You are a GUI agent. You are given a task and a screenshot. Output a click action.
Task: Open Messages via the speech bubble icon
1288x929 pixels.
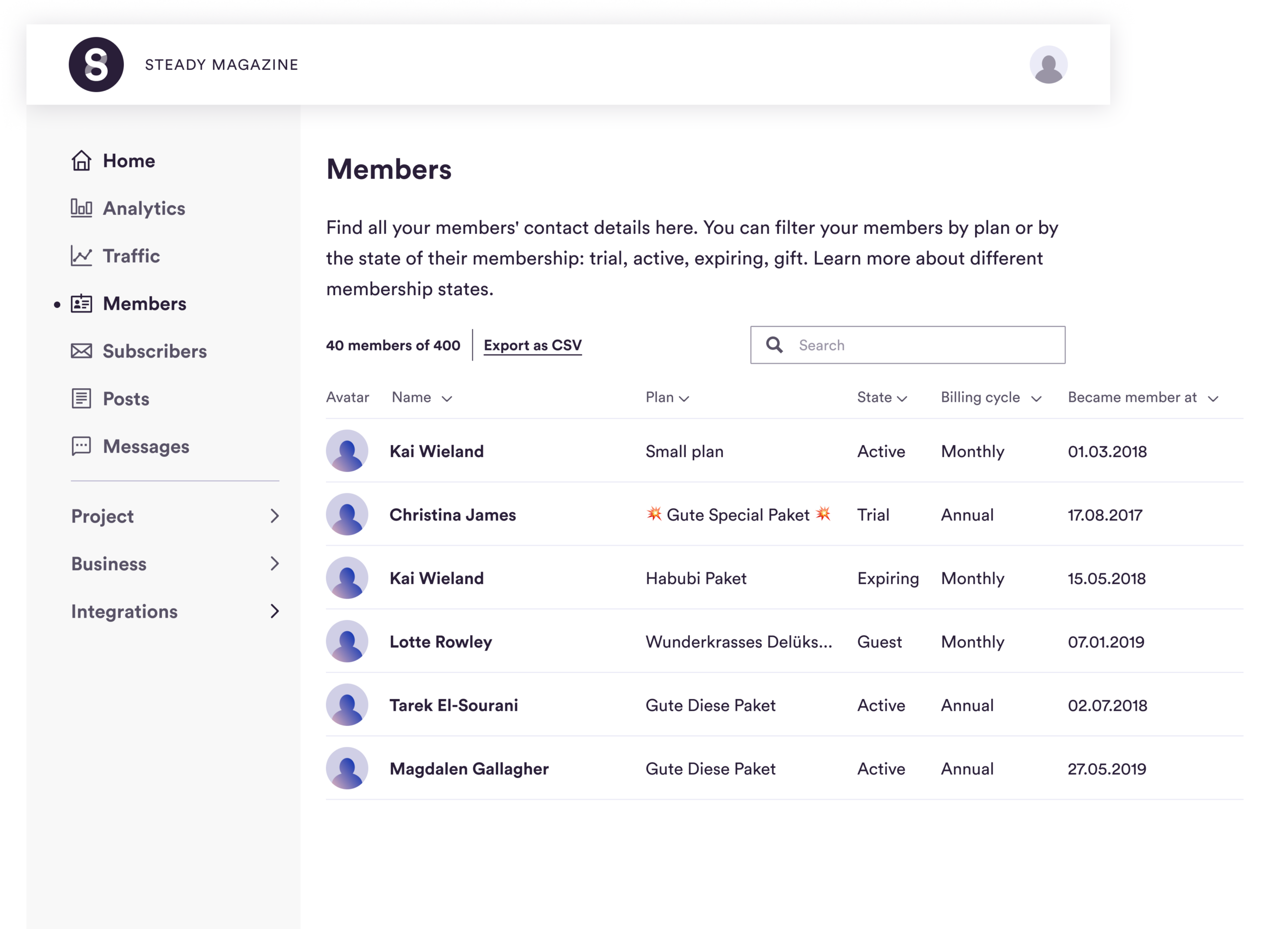tap(81, 446)
